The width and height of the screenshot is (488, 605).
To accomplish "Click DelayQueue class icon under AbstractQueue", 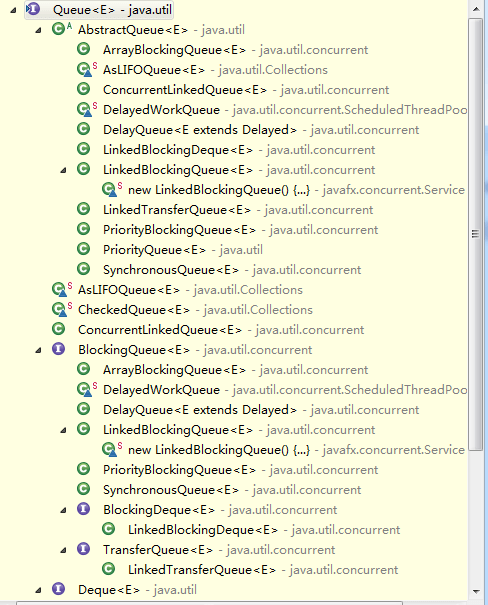I will click(83, 129).
